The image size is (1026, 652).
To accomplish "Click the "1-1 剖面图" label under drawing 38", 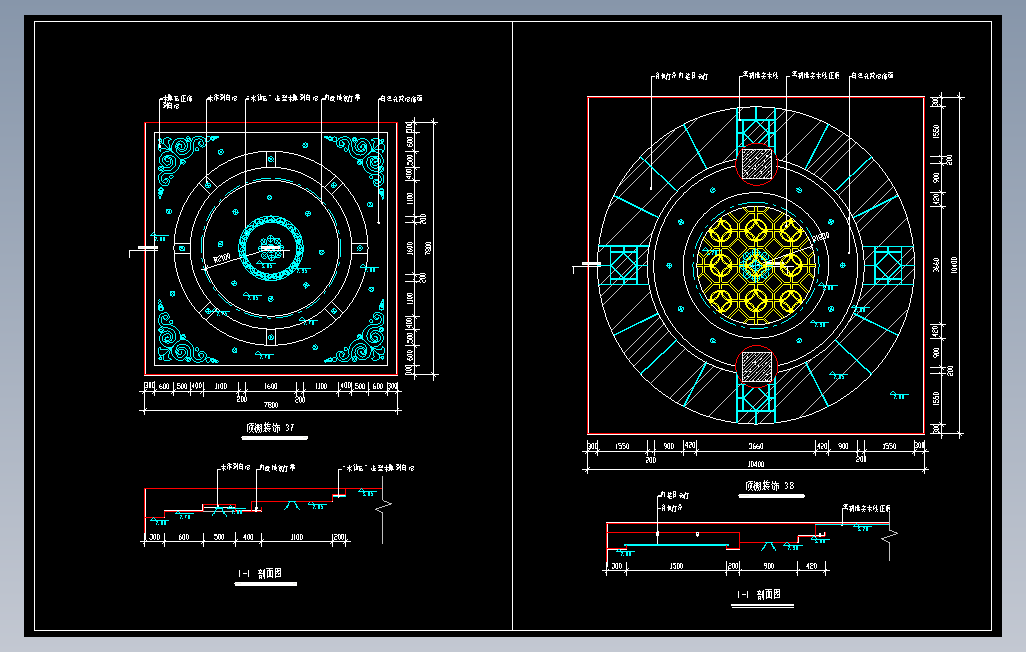I will coord(759,594).
